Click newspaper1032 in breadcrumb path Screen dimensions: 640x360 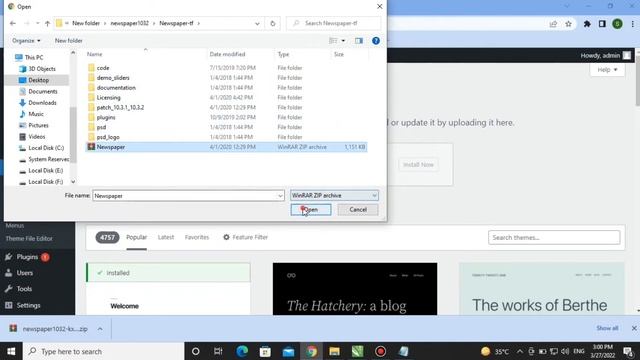point(129,23)
